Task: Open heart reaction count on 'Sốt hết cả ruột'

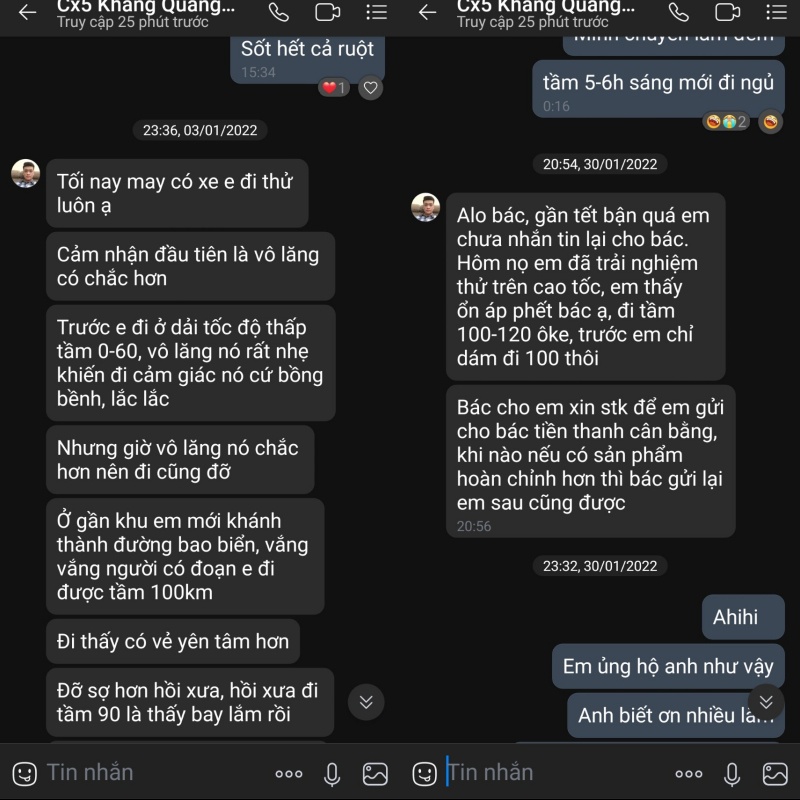Action: pos(334,88)
